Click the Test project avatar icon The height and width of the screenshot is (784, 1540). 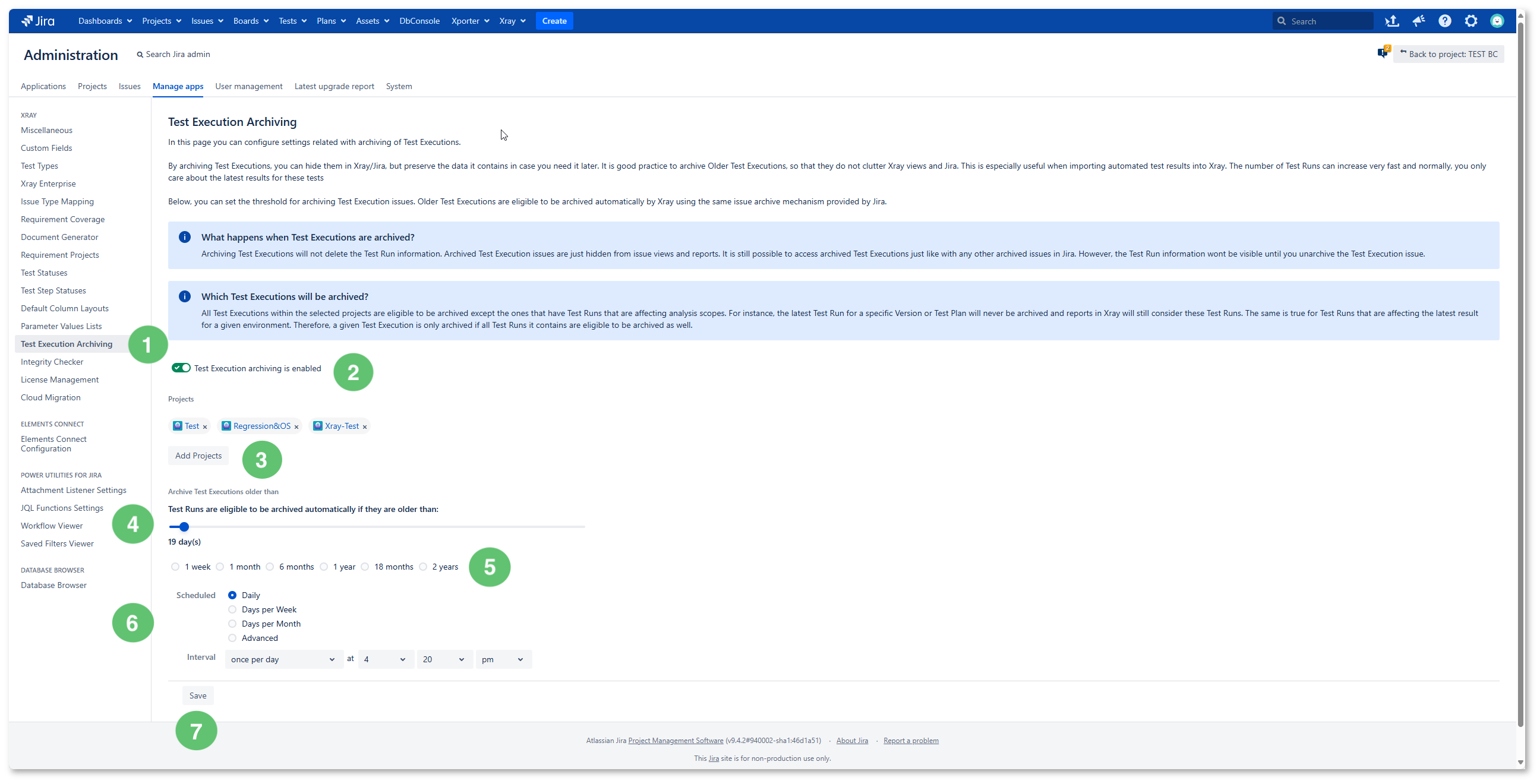(x=178, y=425)
